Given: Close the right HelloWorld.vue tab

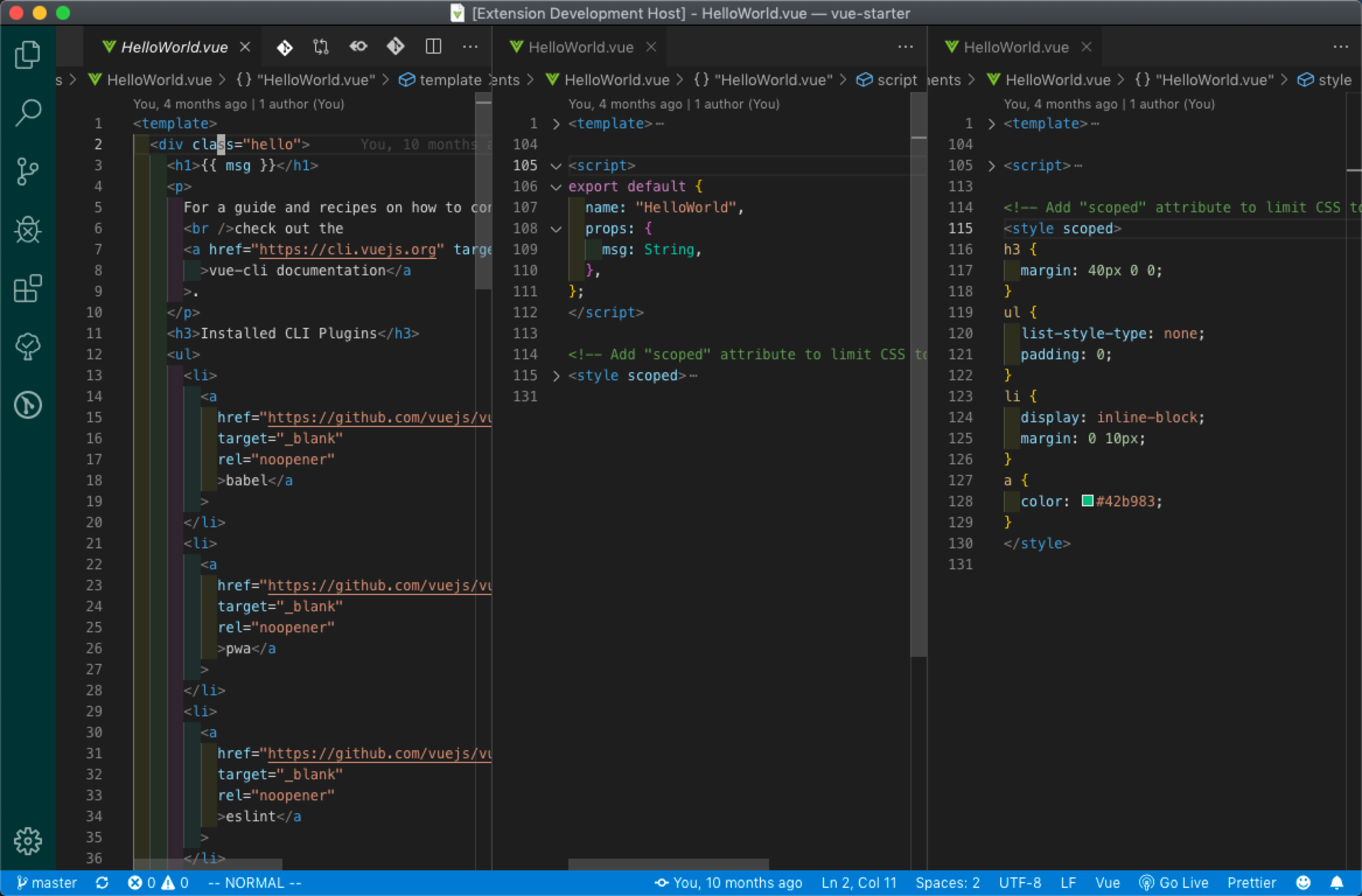Looking at the screenshot, I should 1087,47.
